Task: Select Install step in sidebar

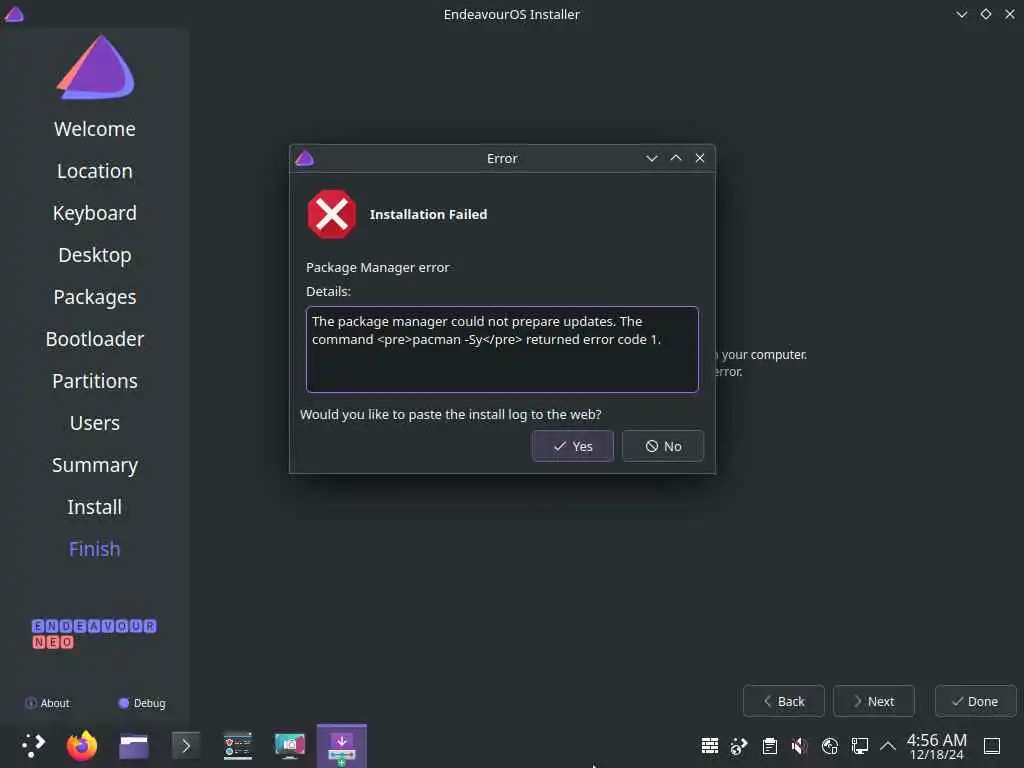Action: click(95, 507)
